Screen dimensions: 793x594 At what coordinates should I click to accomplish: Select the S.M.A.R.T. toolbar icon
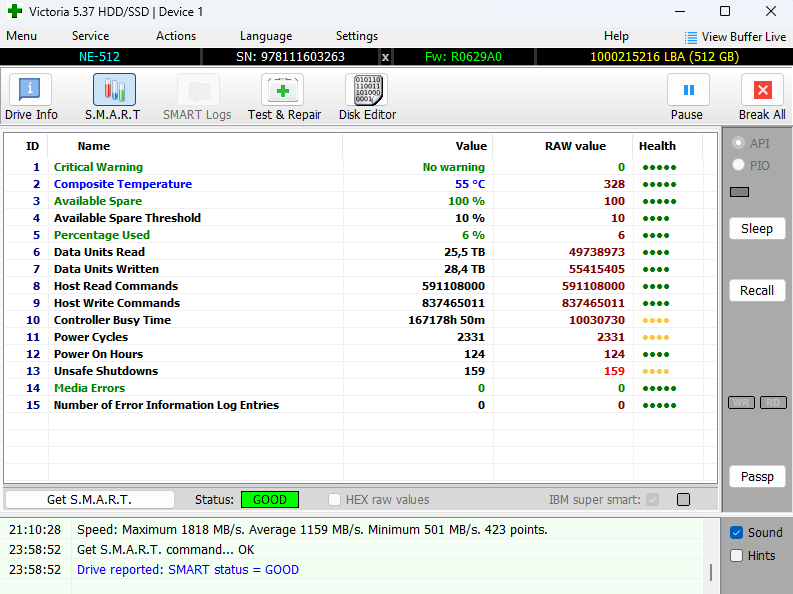(113, 90)
